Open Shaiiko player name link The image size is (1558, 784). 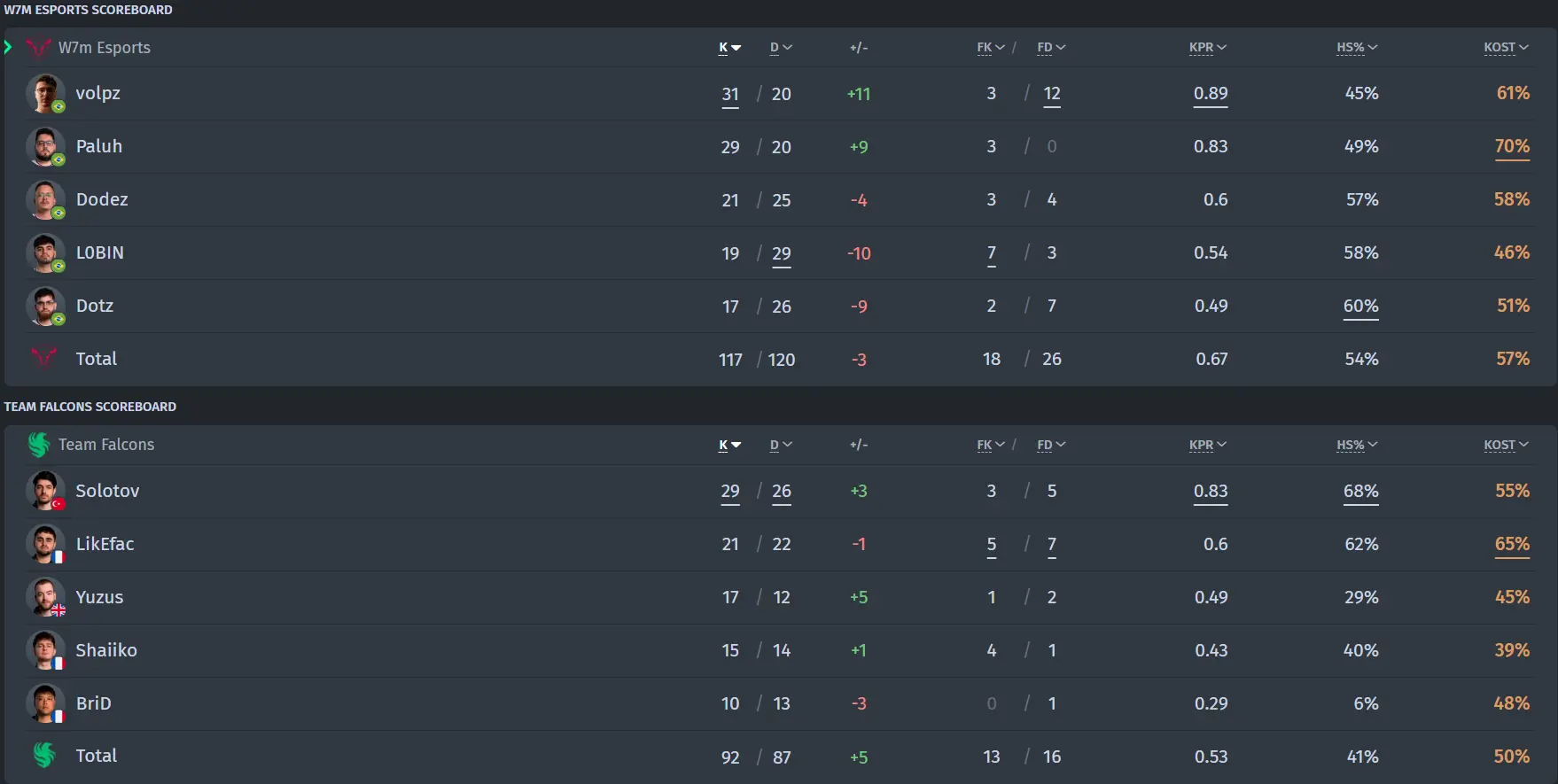(106, 650)
